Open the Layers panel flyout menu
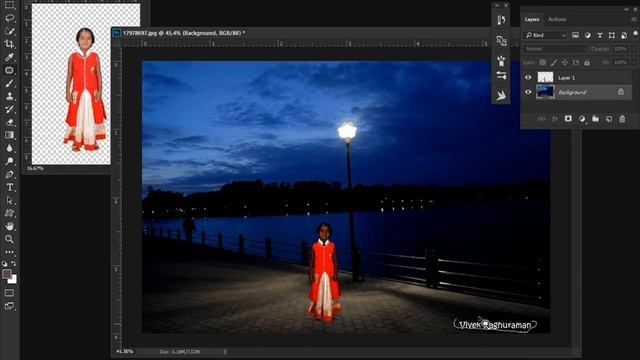The width and height of the screenshot is (640, 360). [634, 19]
